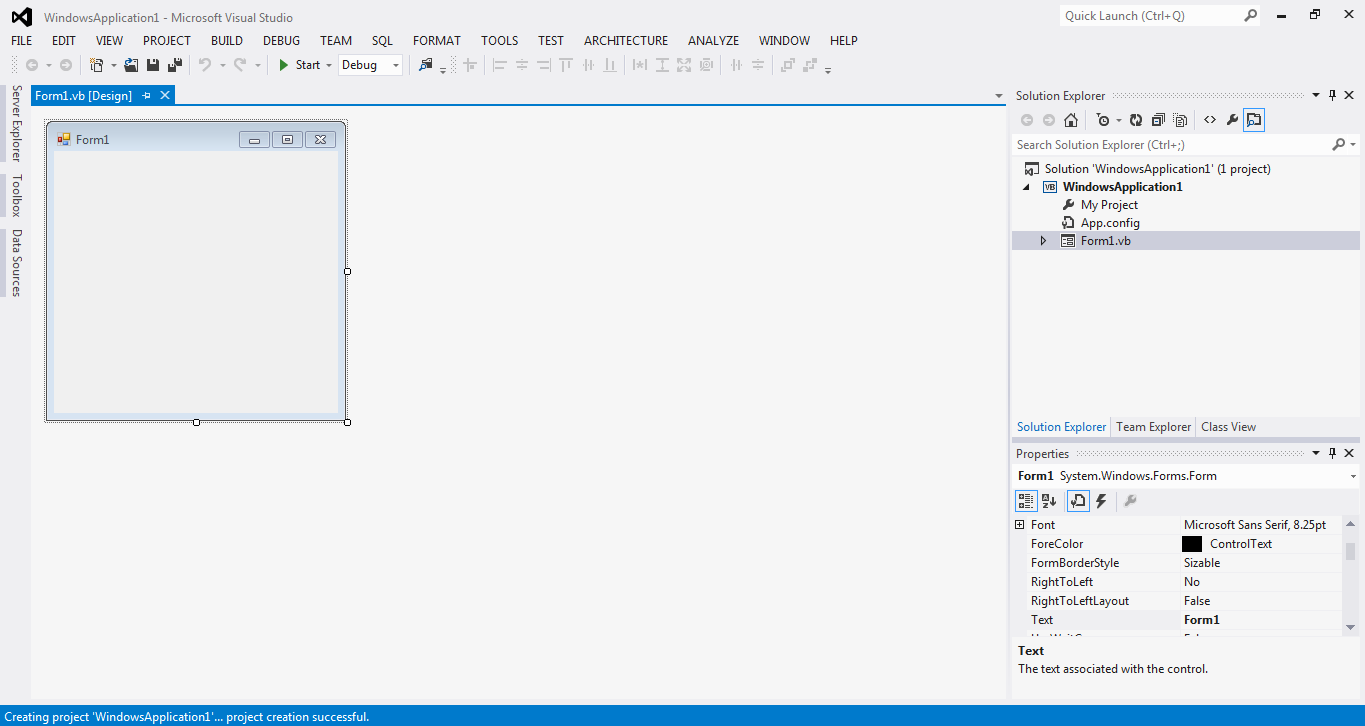Close the Properties panel

[1349, 453]
